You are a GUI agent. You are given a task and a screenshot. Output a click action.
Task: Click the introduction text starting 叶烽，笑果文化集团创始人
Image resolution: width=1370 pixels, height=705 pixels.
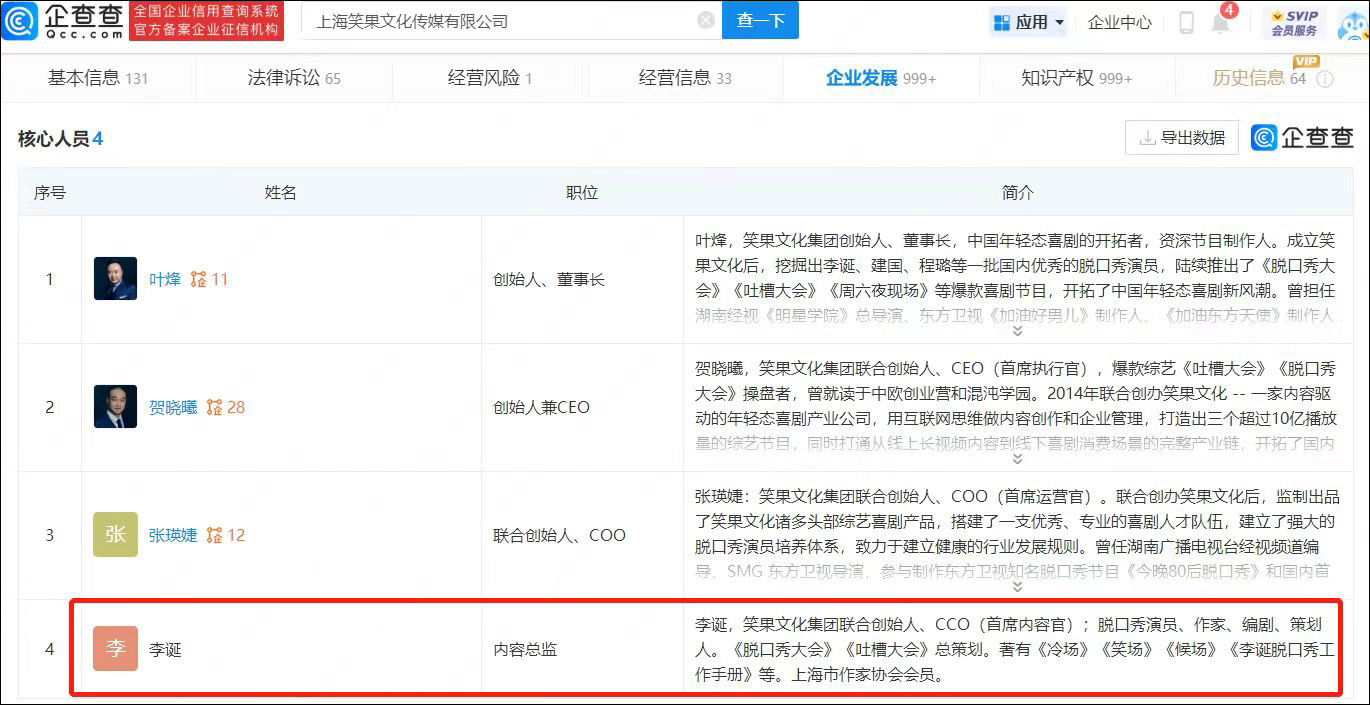(x=1015, y=278)
